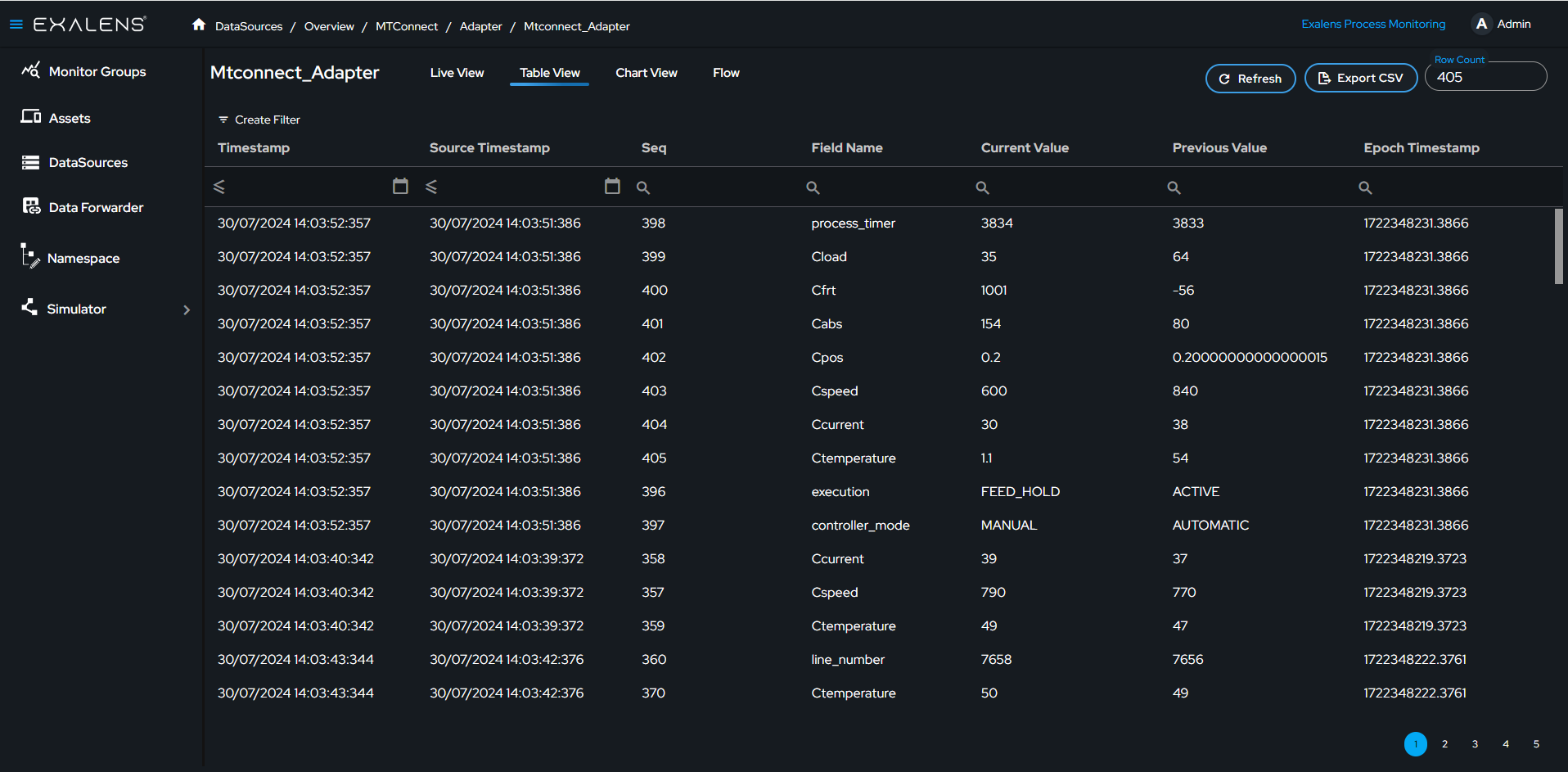This screenshot has height=772, width=1568.
Task: Select the process_timer cell
Action: click(x=853, y=223)
